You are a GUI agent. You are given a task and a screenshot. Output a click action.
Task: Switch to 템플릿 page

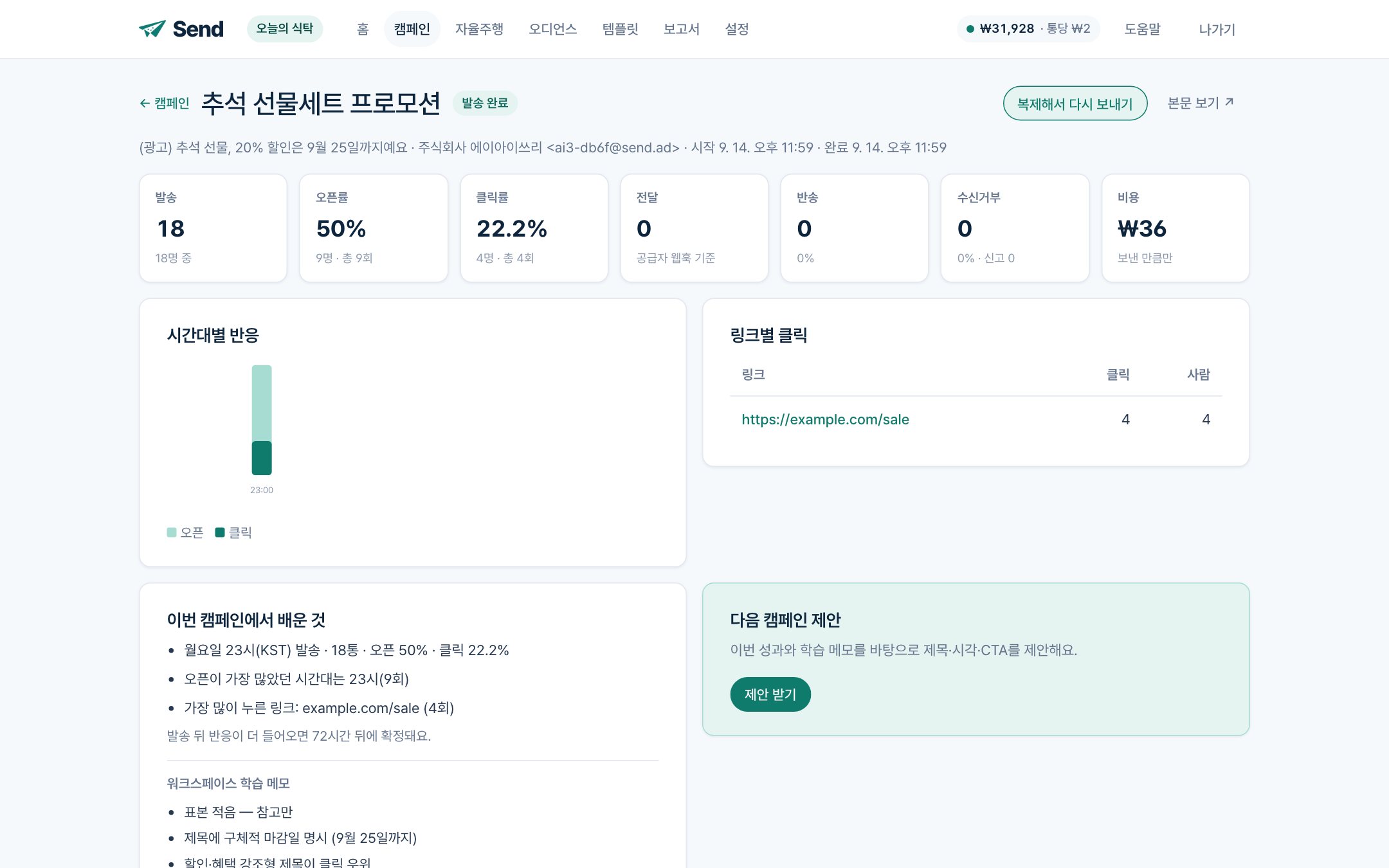pyautogui.click(x=620, y=29)
